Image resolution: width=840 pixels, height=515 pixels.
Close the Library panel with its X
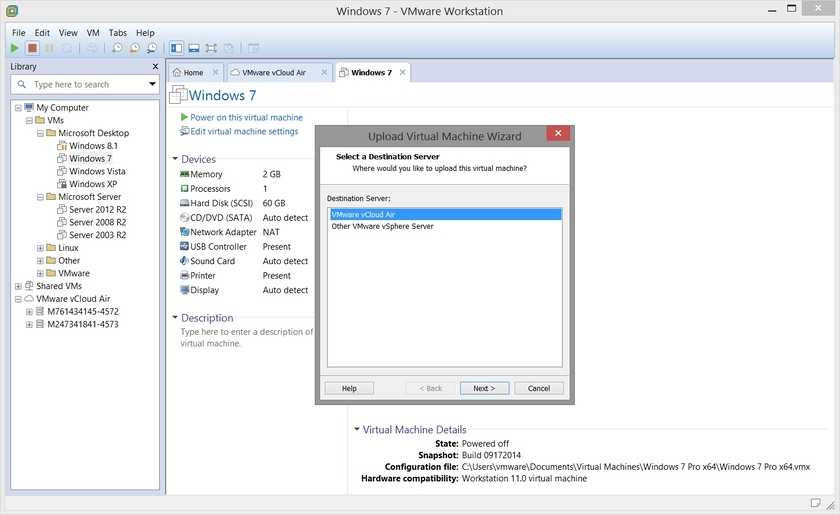[155, 67]
